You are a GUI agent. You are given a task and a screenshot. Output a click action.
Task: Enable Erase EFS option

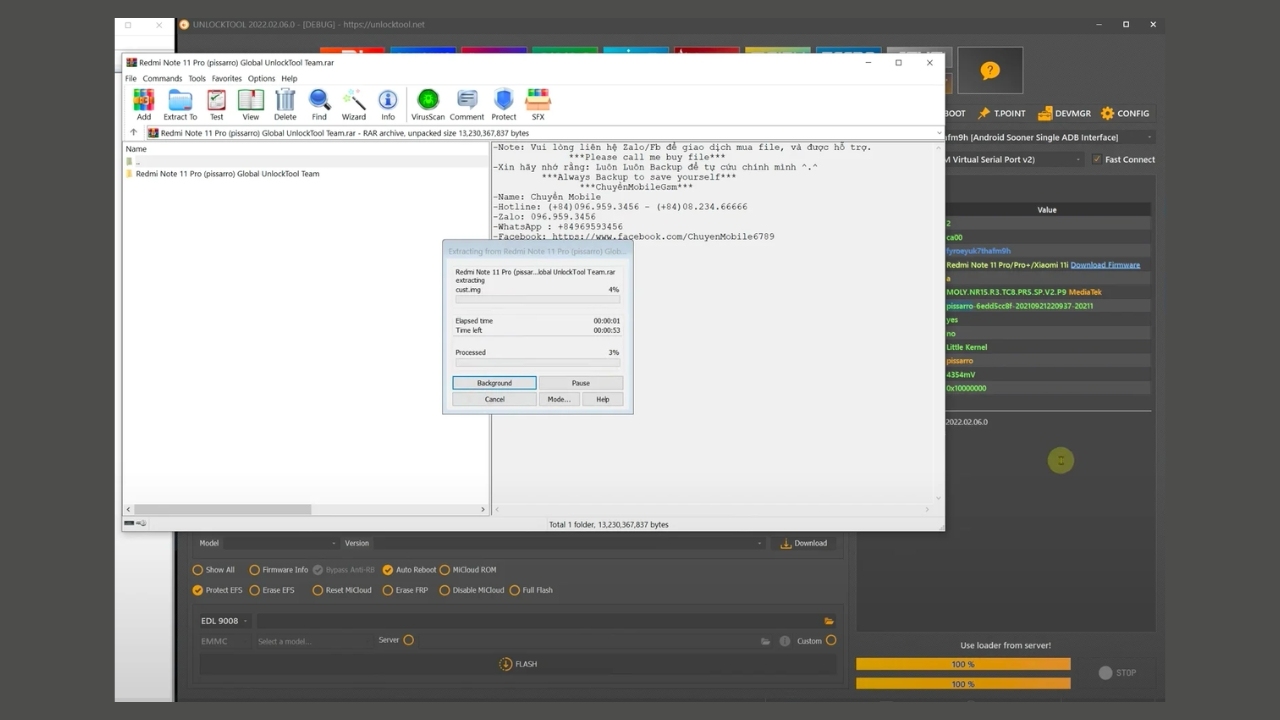(254, 590)
